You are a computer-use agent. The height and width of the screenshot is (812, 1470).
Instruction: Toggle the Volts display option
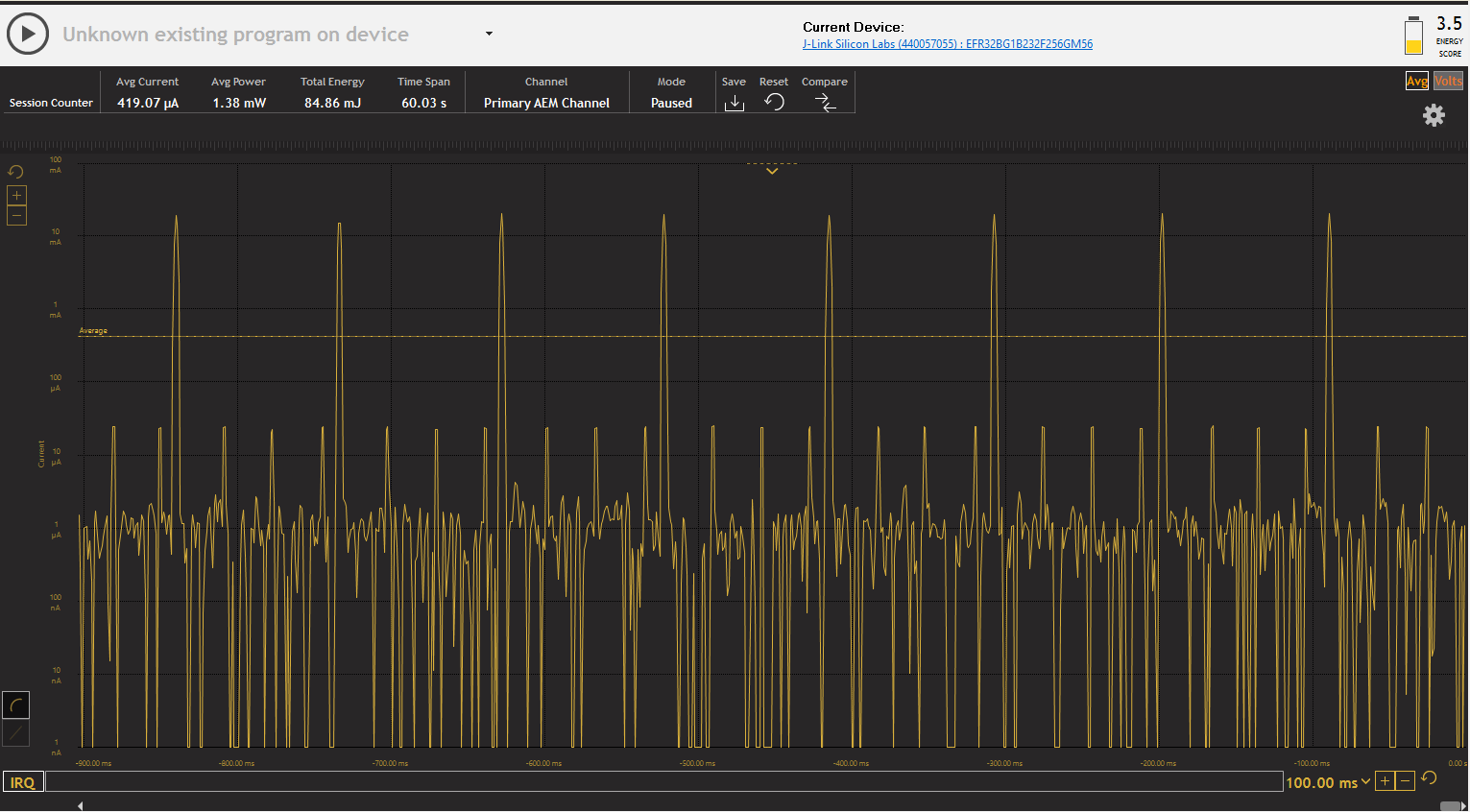[1448, 82]
